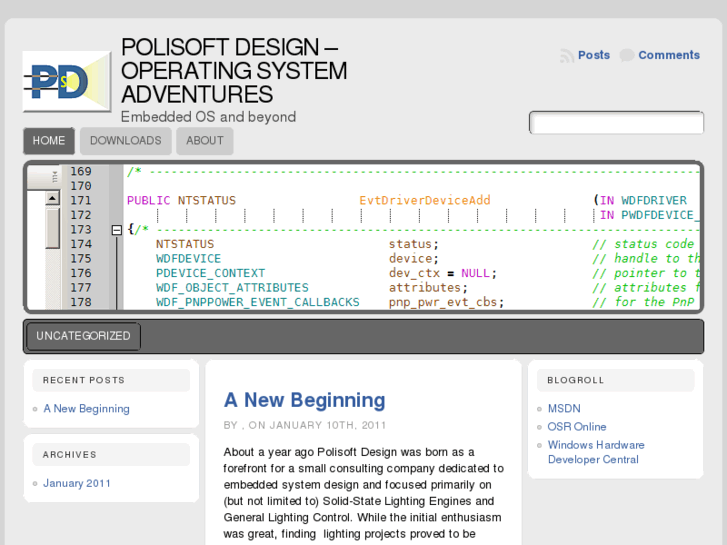Click the site title Polisoft Design heading
The height and width of the screenshot is (545, 727).
click(234, 71)
